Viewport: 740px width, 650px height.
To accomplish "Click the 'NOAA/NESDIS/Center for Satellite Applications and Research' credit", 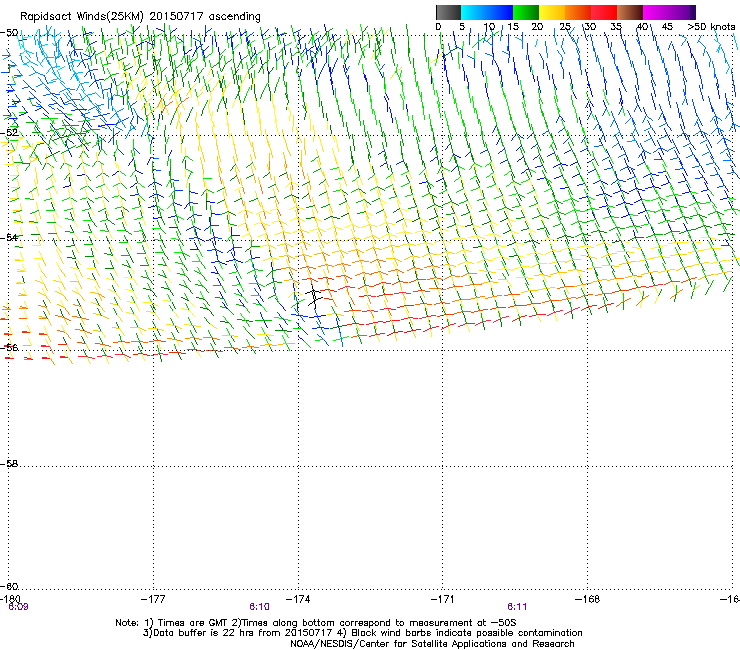I will [x=432, y=644].
